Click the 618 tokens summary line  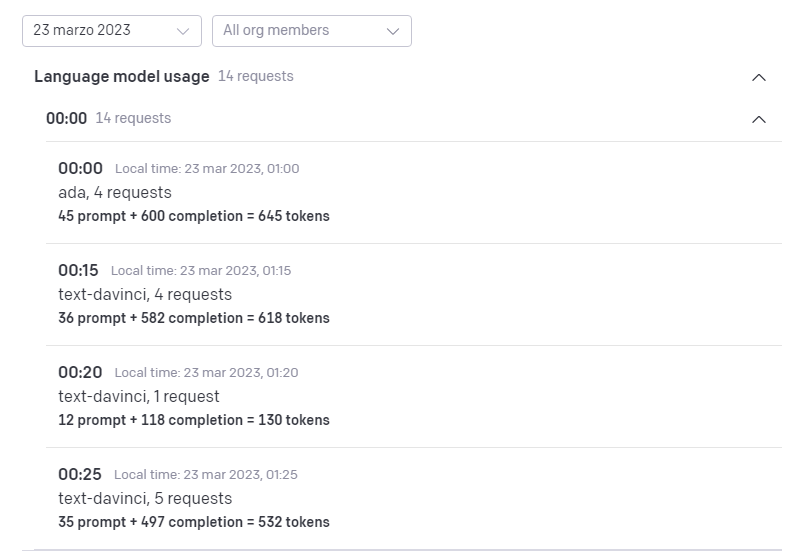[194, 318]
